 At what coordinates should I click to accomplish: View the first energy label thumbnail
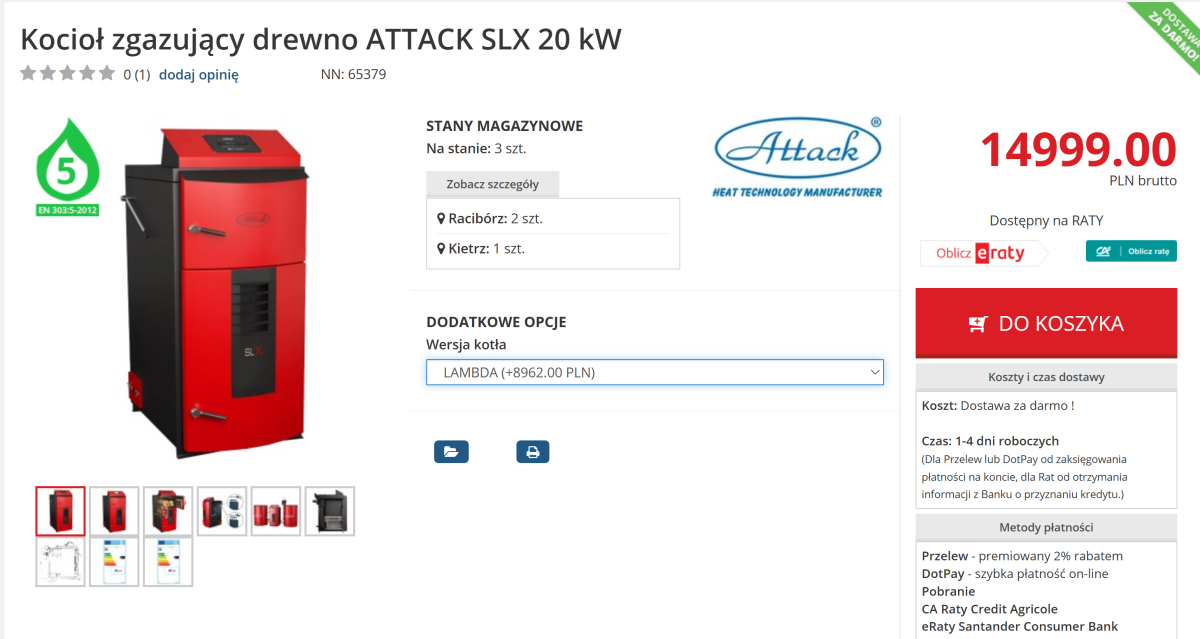point(114,561)
